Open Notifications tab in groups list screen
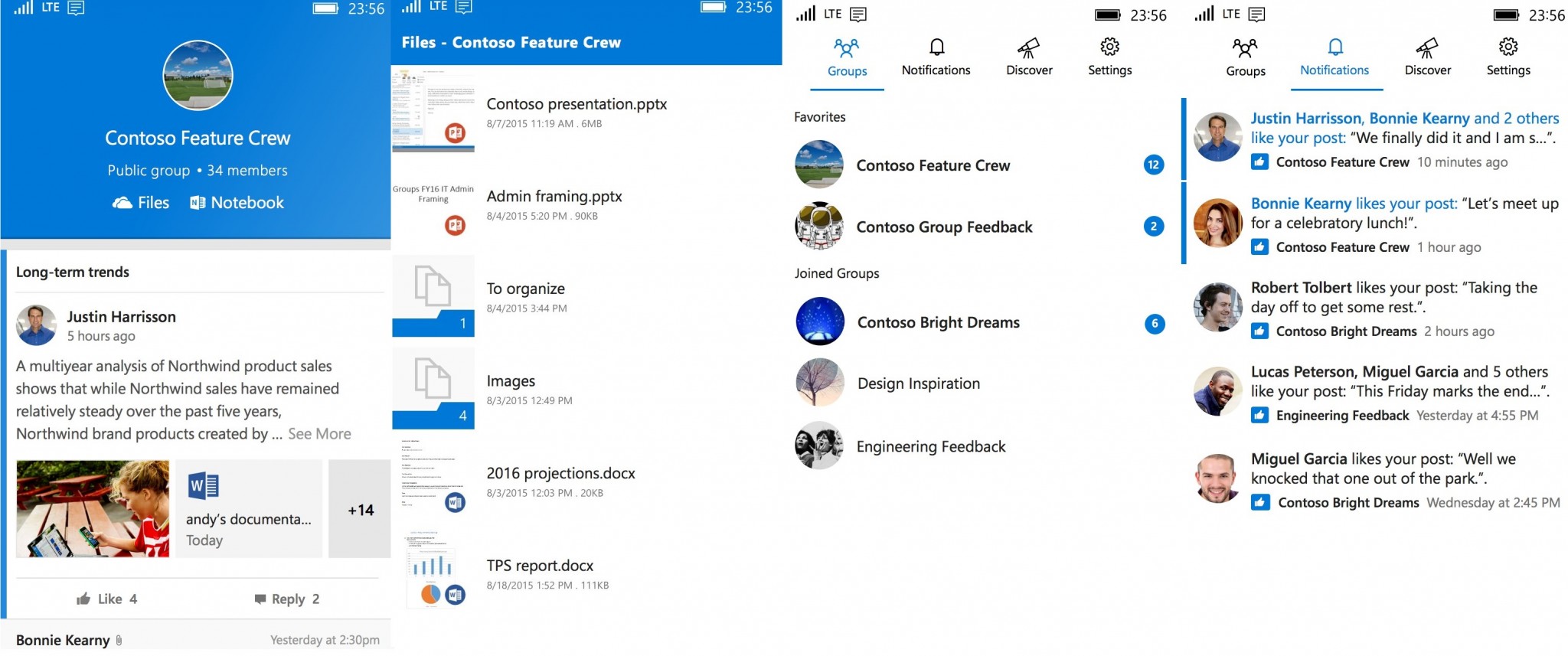This screenshot has width=1568, height=656. [936, 58]
